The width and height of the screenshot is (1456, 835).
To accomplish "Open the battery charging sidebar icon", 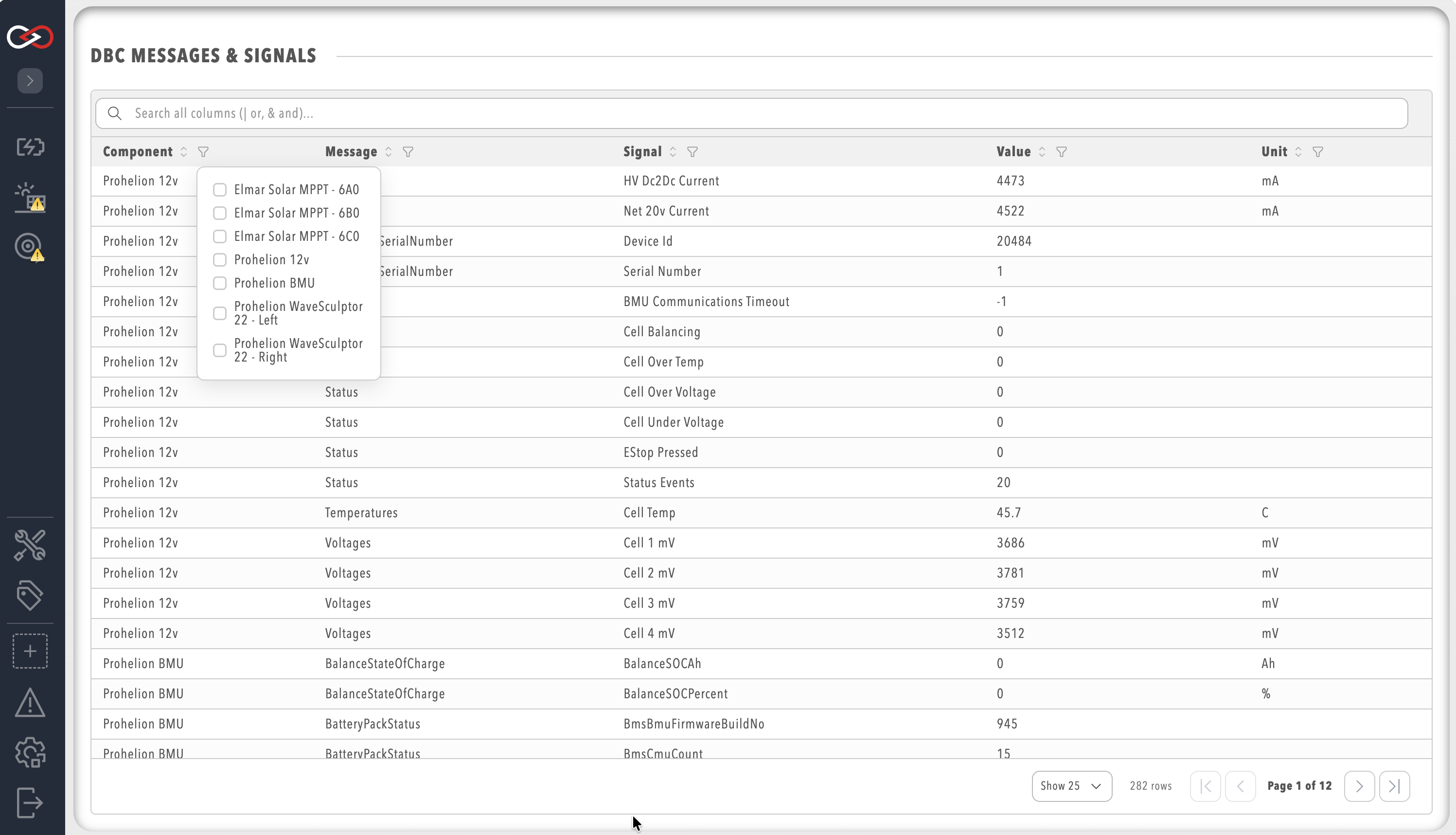I will click(x=30, y=147).
